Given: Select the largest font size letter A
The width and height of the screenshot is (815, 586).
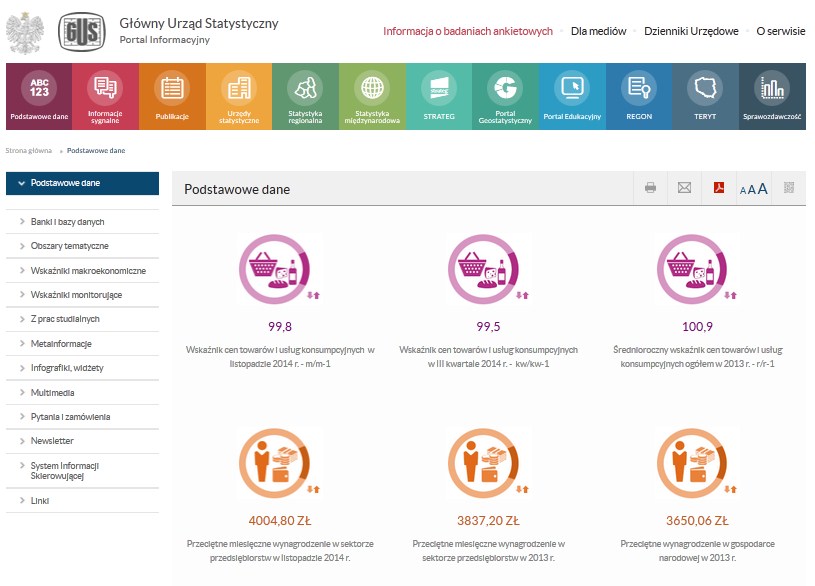Looking at the screenshot, I should point(762,189).
